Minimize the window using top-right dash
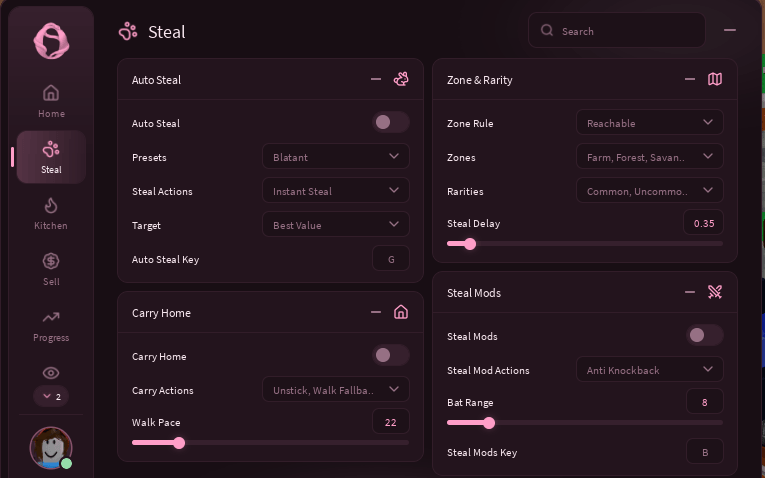765x478 pixels. tap(730, 30)
